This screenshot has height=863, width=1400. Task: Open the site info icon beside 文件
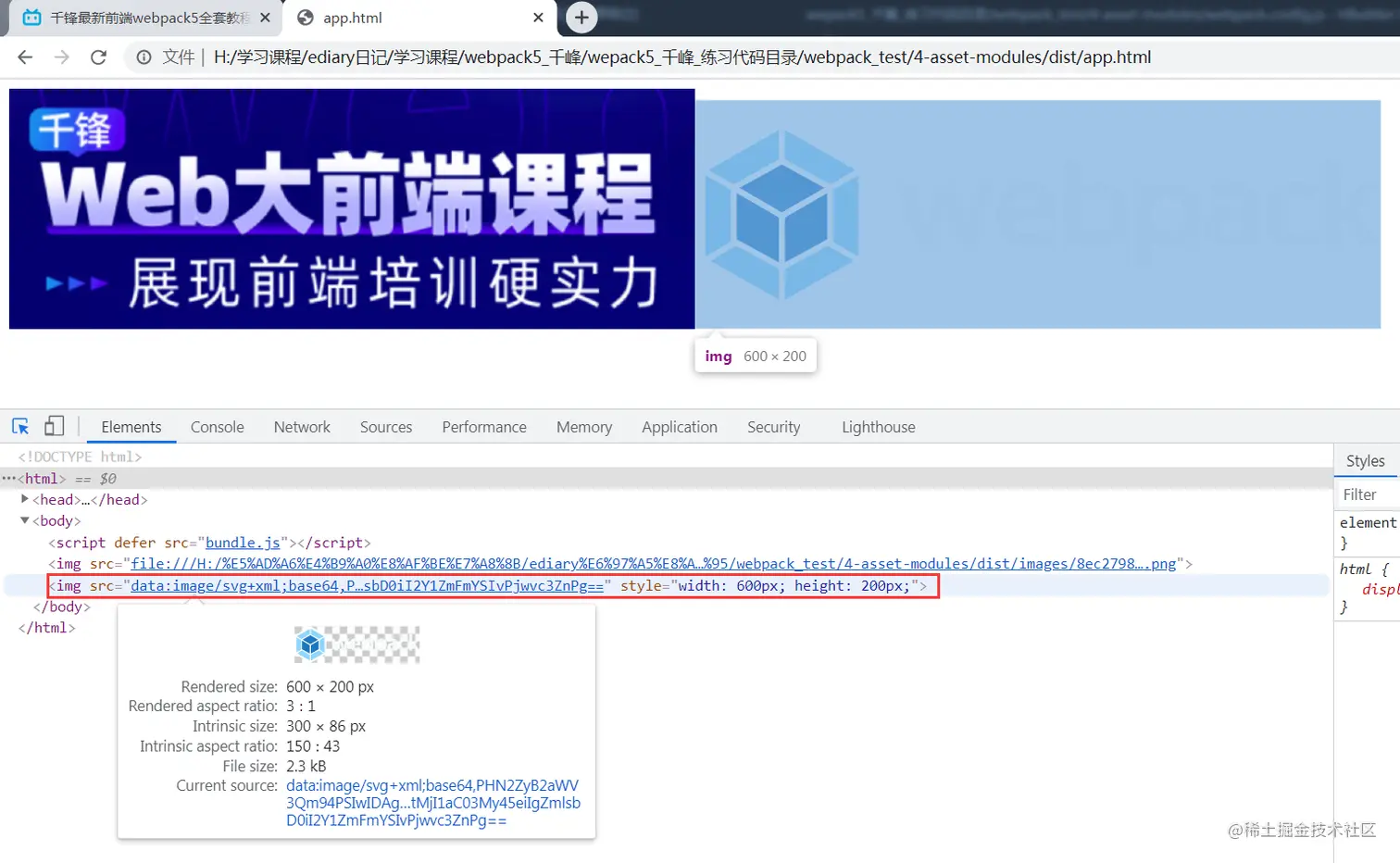[144, 57]
